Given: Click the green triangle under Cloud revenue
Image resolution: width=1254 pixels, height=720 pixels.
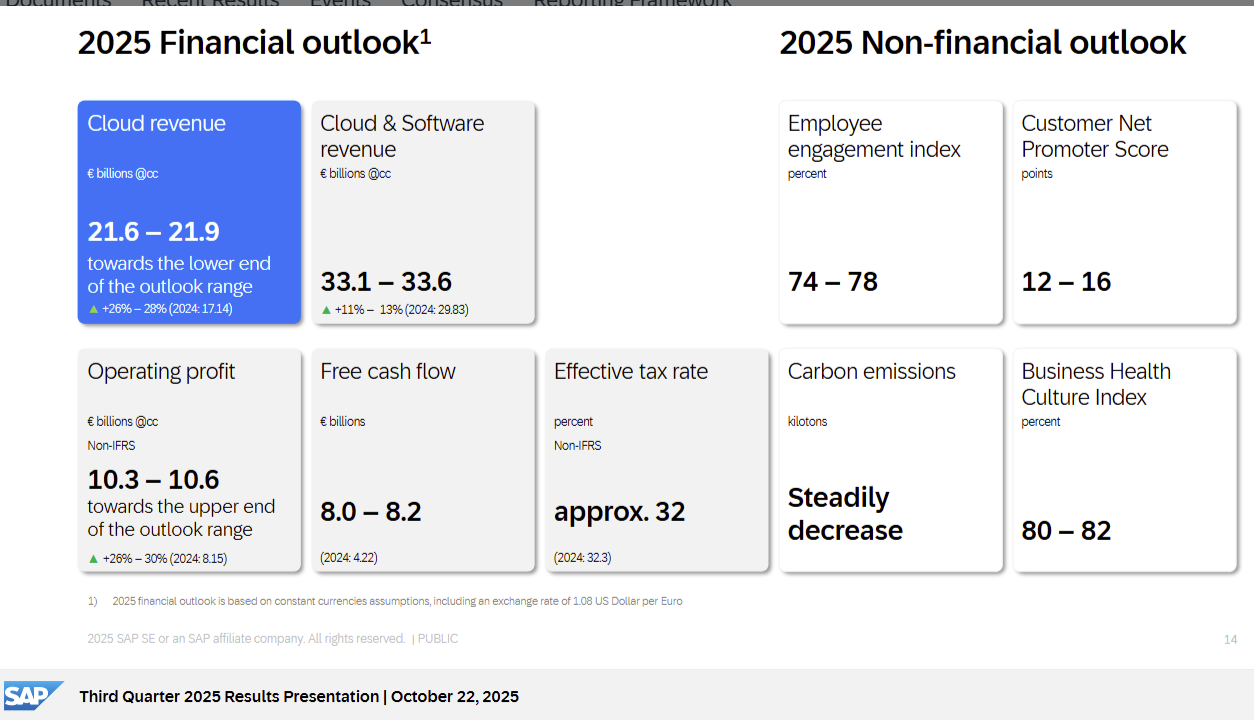Looking at the screenshot, I should pos(94,309).
